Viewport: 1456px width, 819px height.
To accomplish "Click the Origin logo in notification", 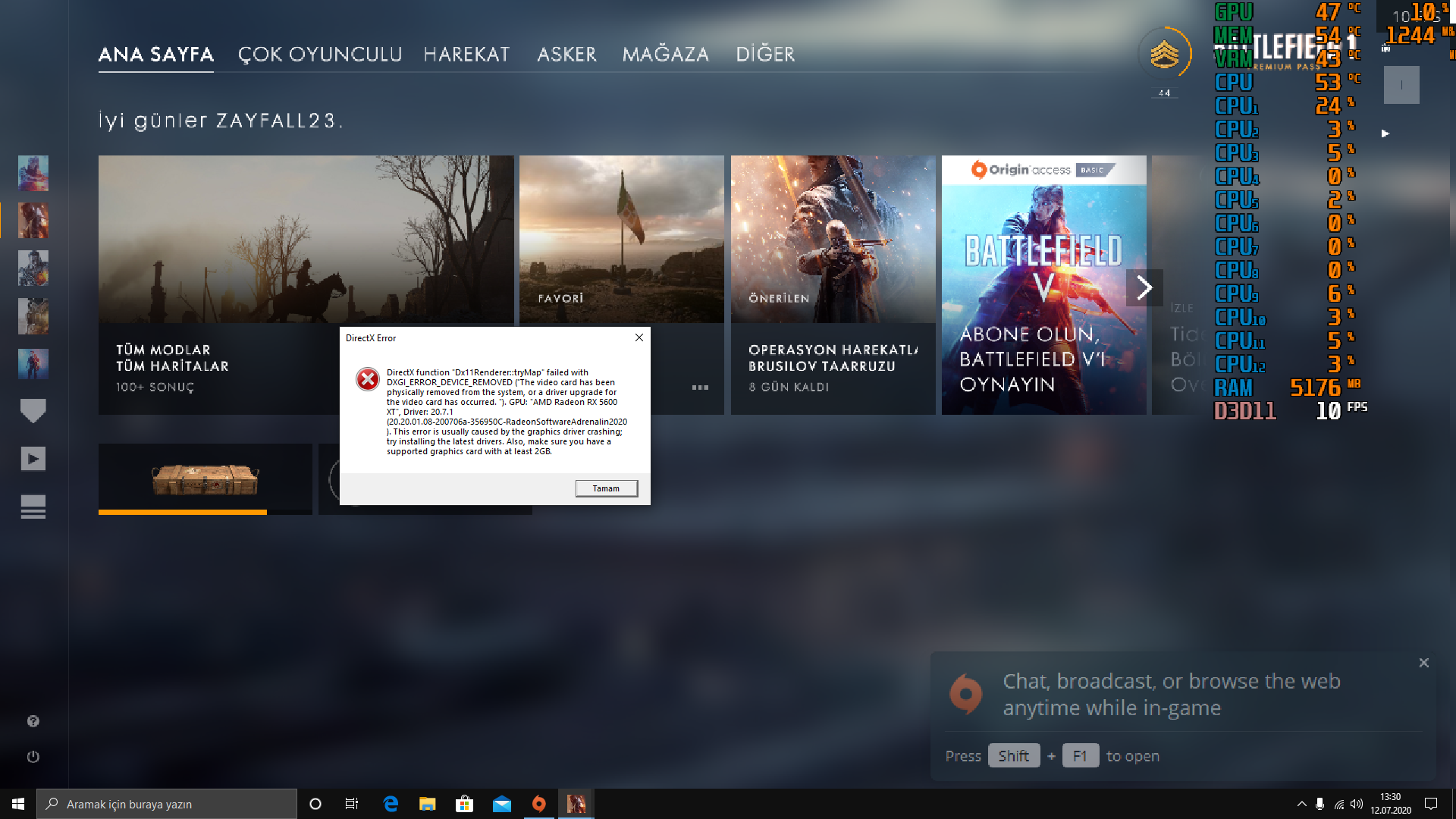I will point(966,693).
